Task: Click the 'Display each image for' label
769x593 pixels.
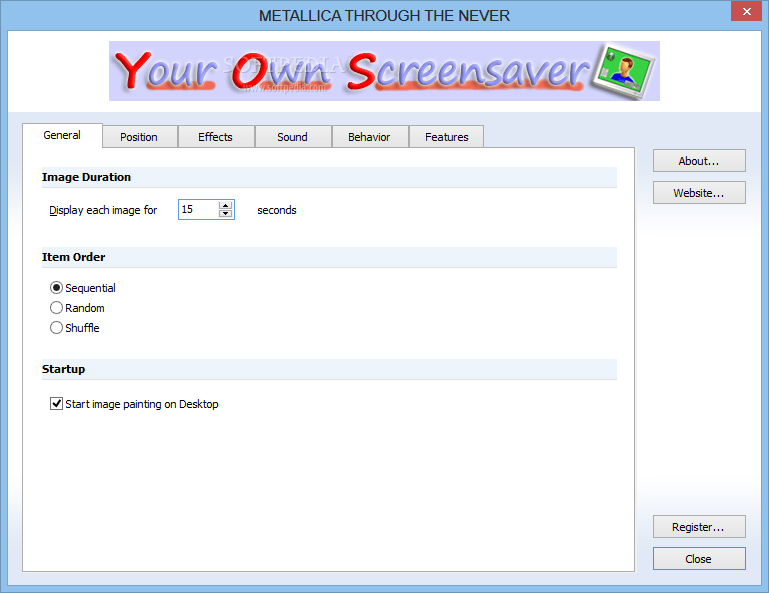Action: click(103, 210)
